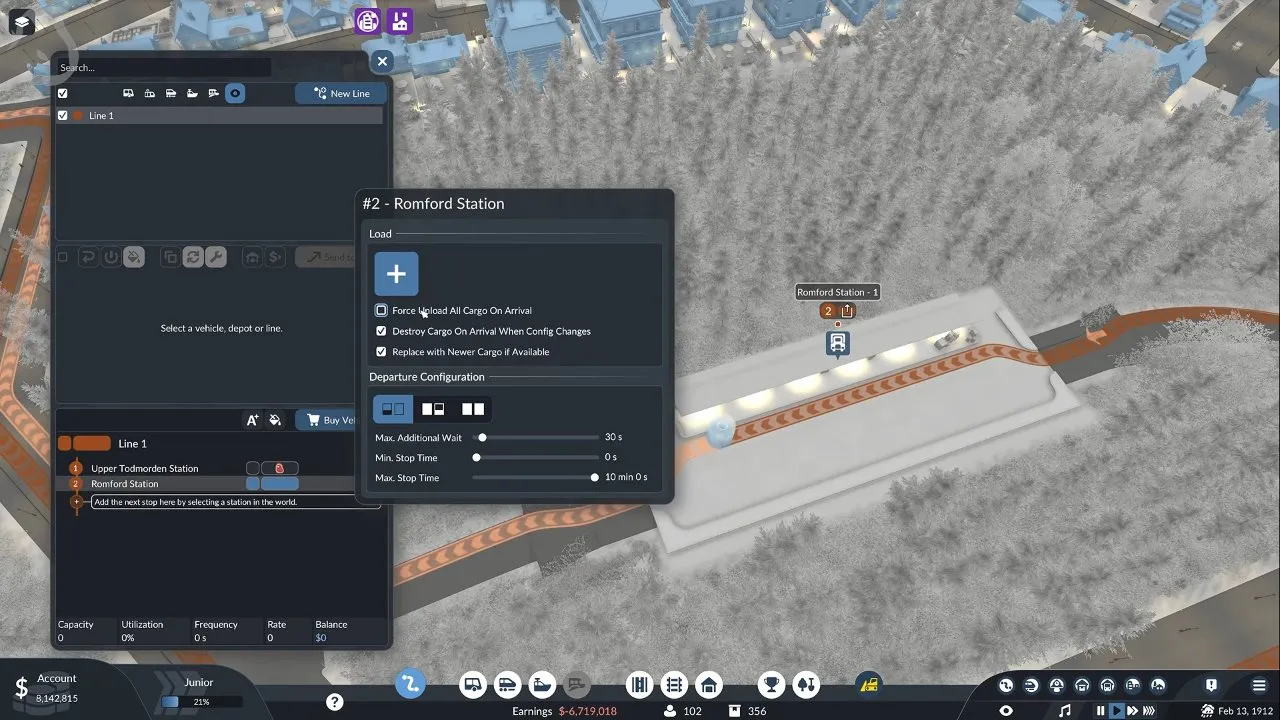Open the rail track construction tool
The width and height of the screenshot is (1280, 720).
tap(674, 685)
